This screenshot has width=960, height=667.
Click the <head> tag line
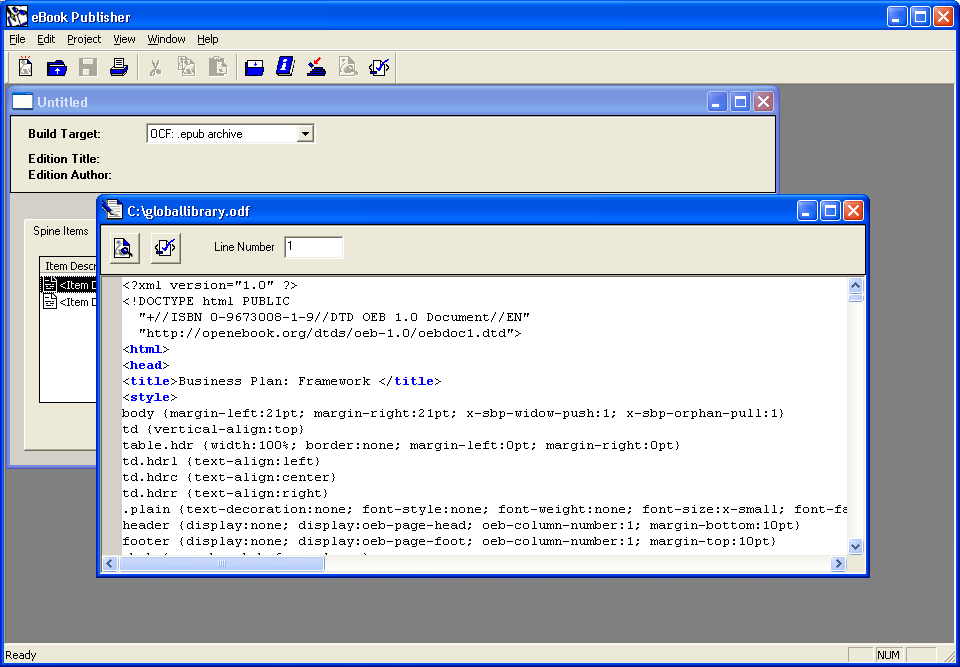pos(146,365)
